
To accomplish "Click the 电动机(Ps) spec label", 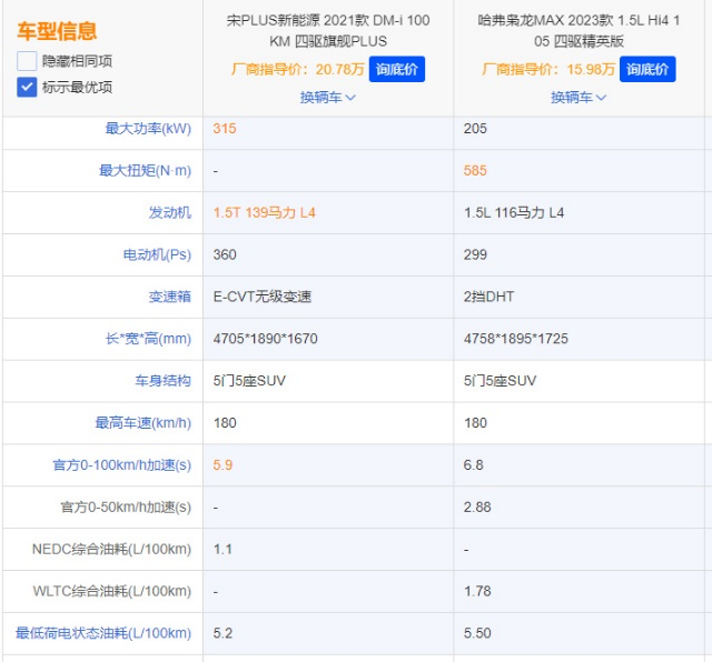I will pyautogui.click(x=157, y=255).
